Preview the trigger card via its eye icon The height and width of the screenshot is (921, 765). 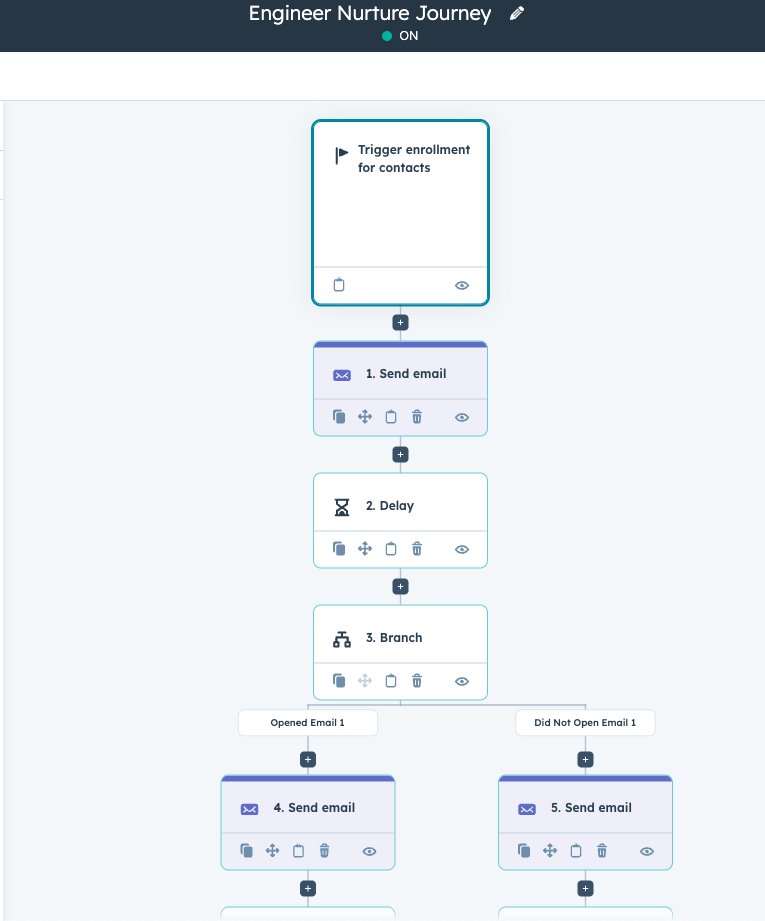[x=461, y=284]
